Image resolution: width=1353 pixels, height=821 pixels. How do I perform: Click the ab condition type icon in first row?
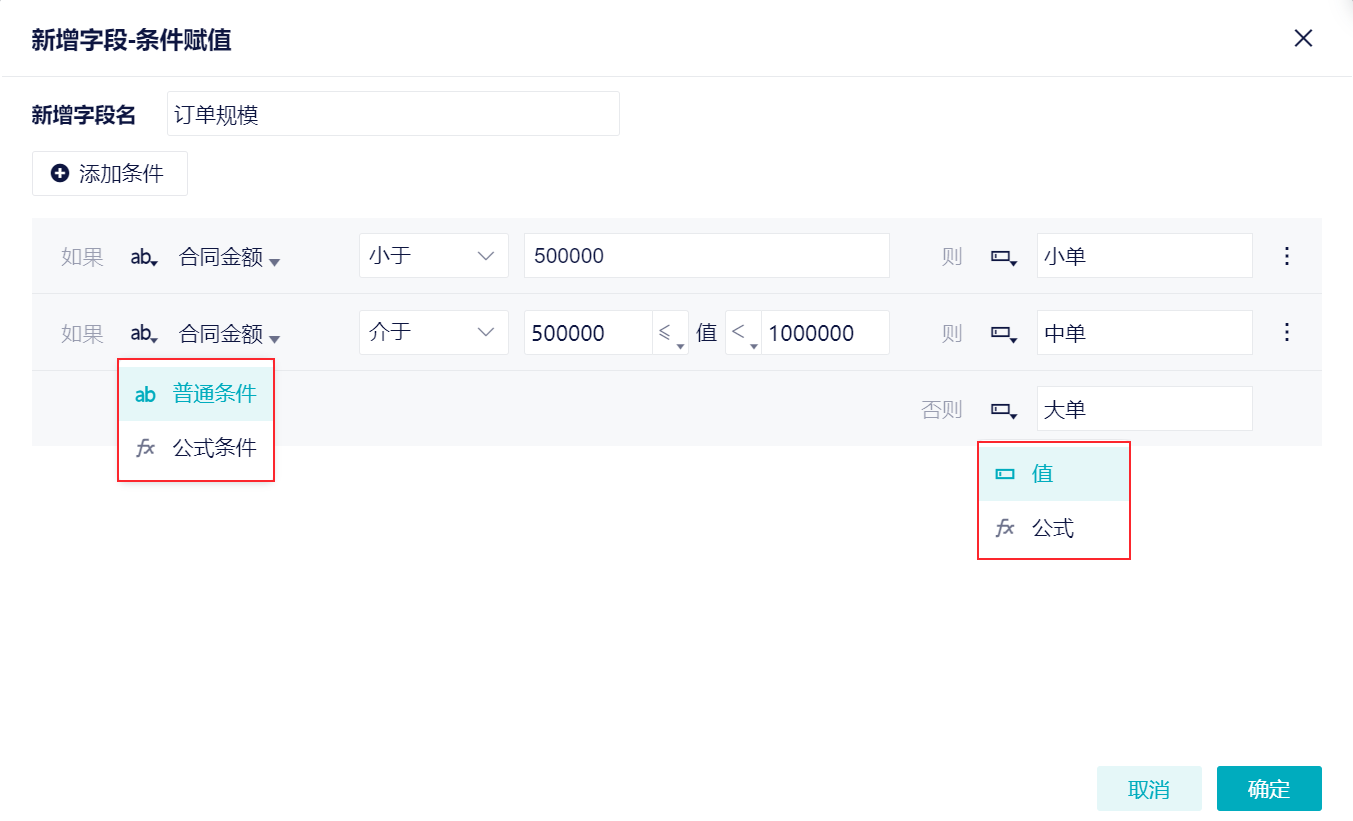[145, 257]
